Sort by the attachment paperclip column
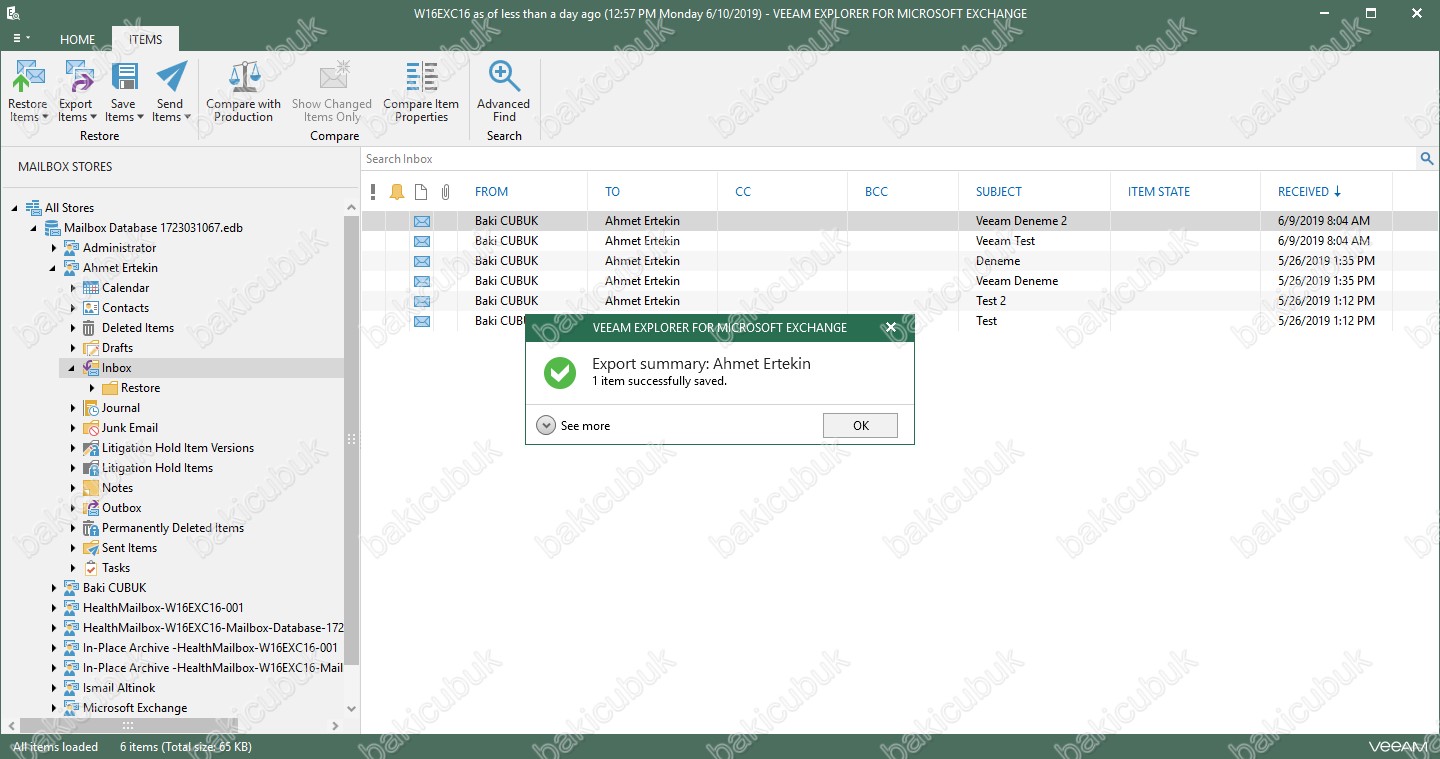The image size is (1440, 759). point(446,192)
